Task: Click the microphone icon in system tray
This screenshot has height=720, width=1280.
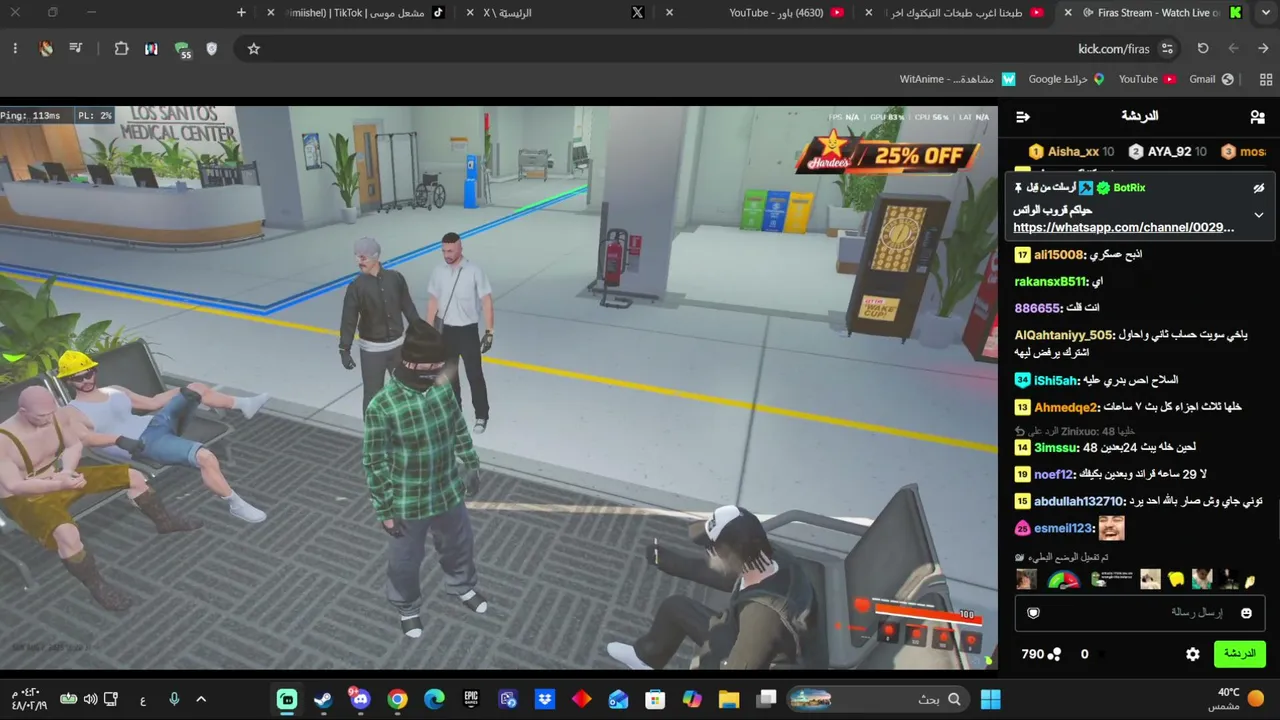Action: pyautogui.click(x=174, y=699)
